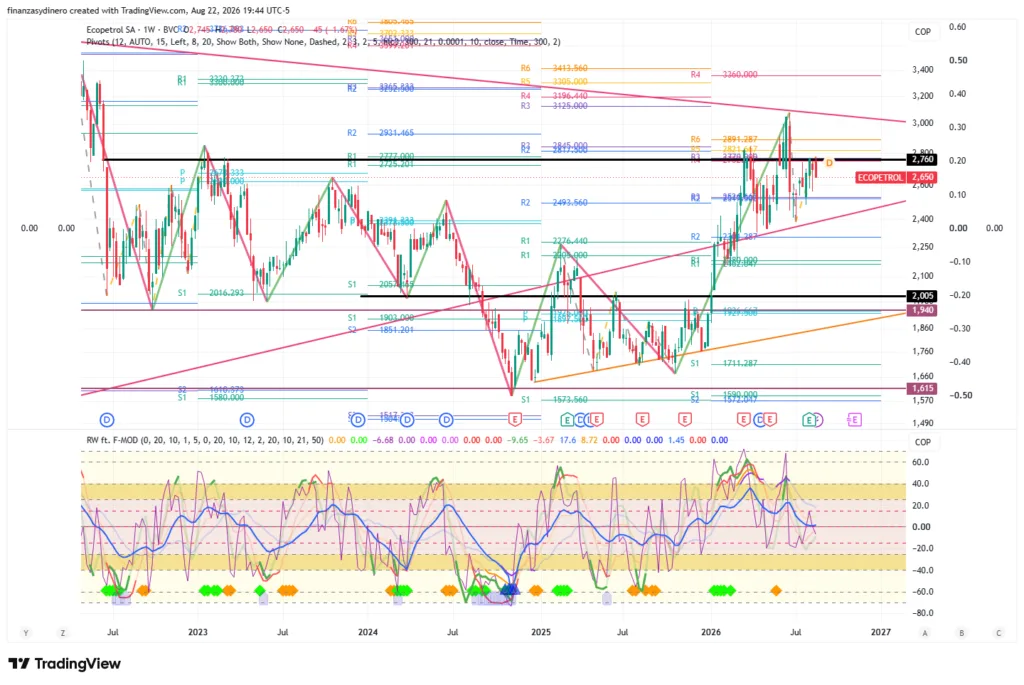
Task: Click the C button at bottom right
Action: [998, 633]
